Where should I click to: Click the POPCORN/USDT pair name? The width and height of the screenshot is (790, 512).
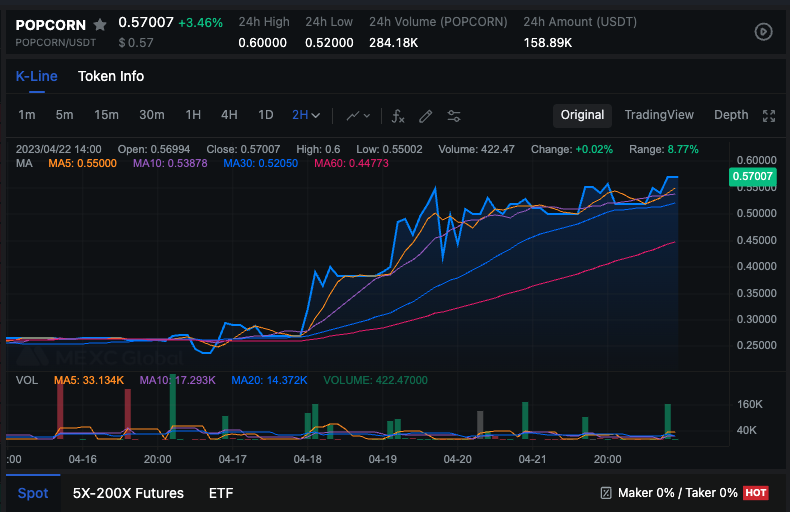(x=55, y=42)
